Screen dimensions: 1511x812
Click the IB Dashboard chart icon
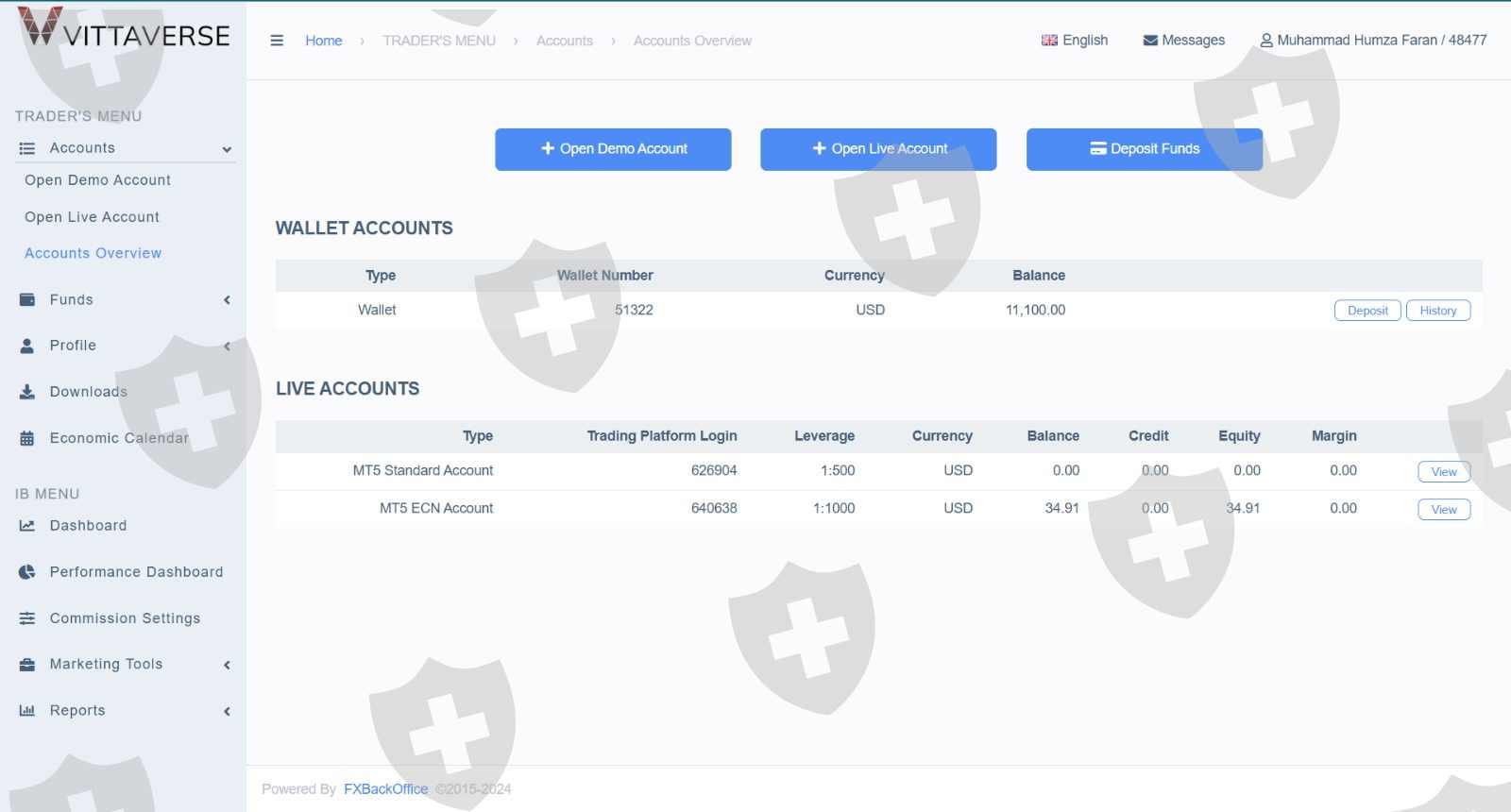(x=27, y=526)
